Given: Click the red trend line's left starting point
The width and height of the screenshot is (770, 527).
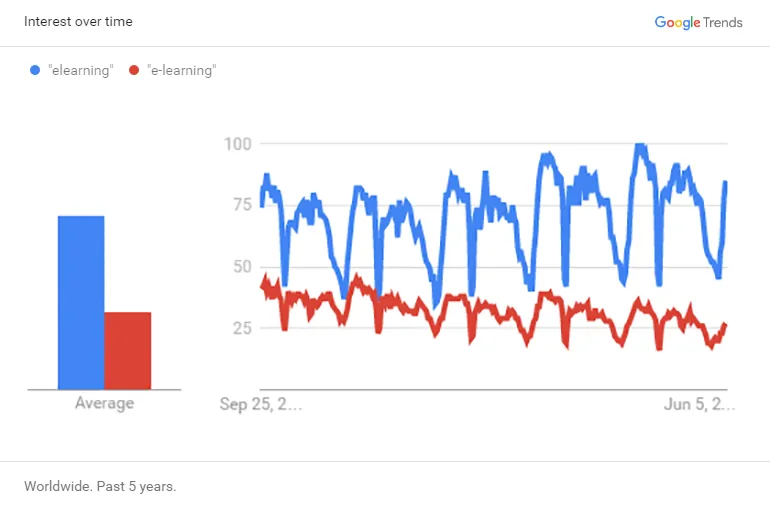Looking at the screenshot, I should pos(262,286).
